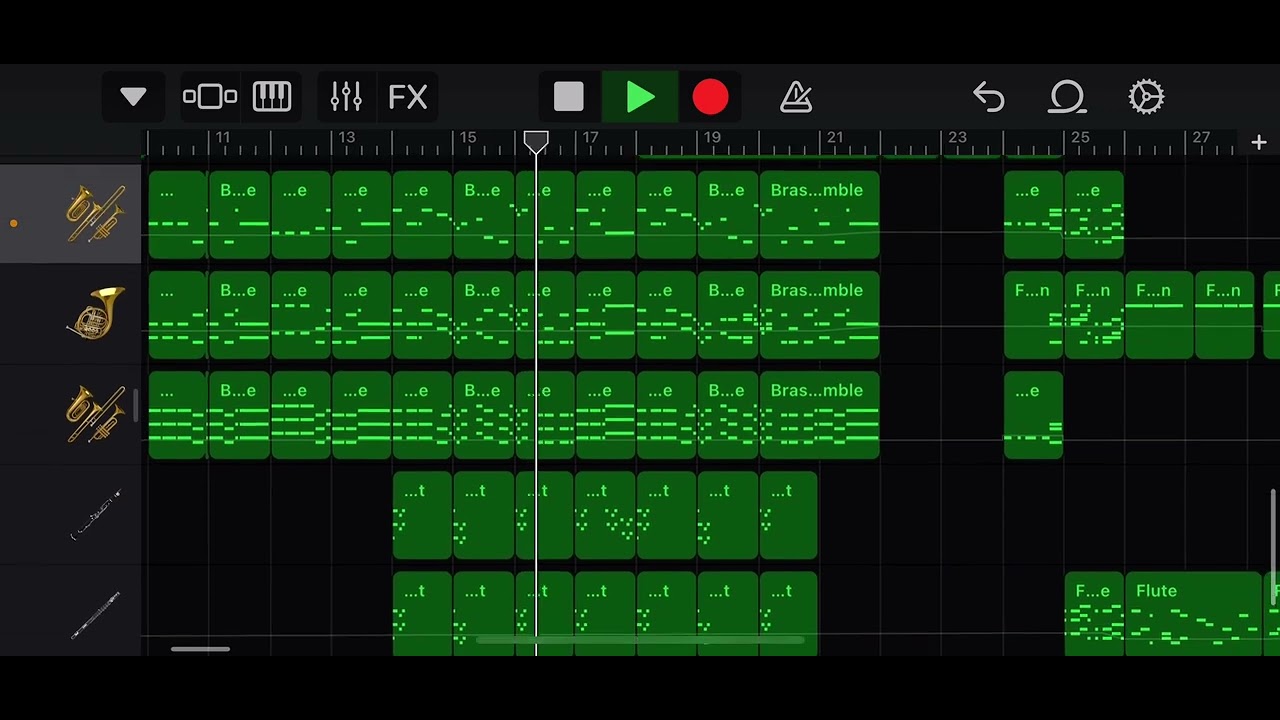Viewport: 1280px width, 720px height.
Task: Start recording with the red button
Action: [x=710, y=97]
